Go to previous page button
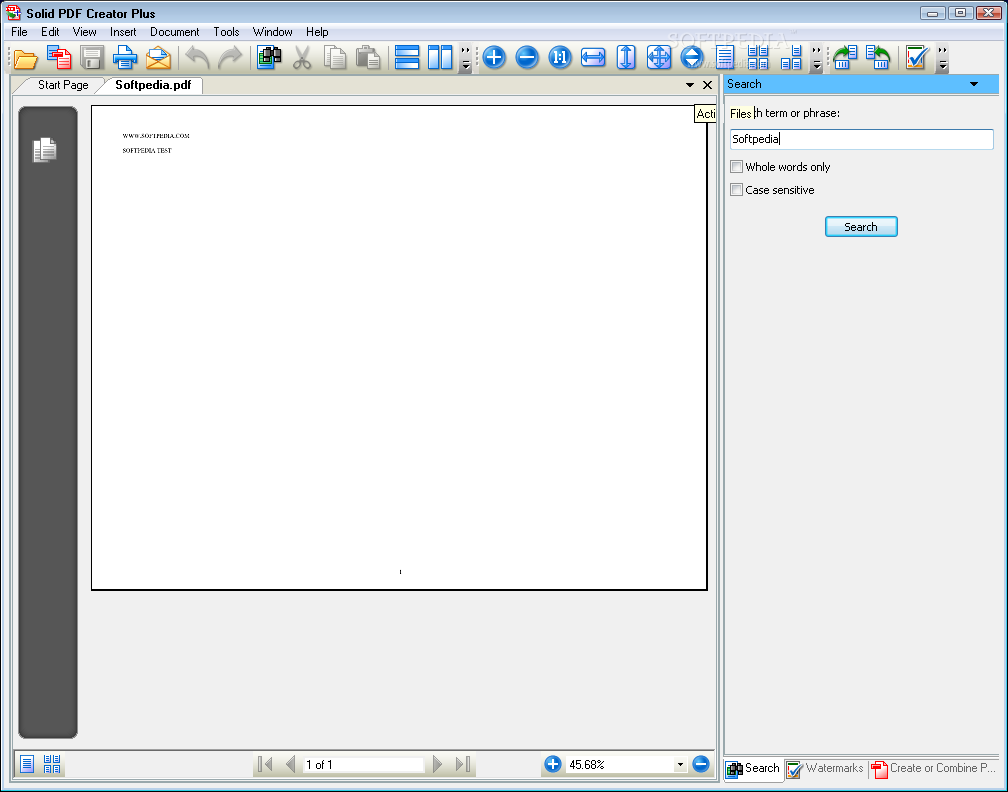Viewport: 1008px width, 792px height. coord(291,764)
